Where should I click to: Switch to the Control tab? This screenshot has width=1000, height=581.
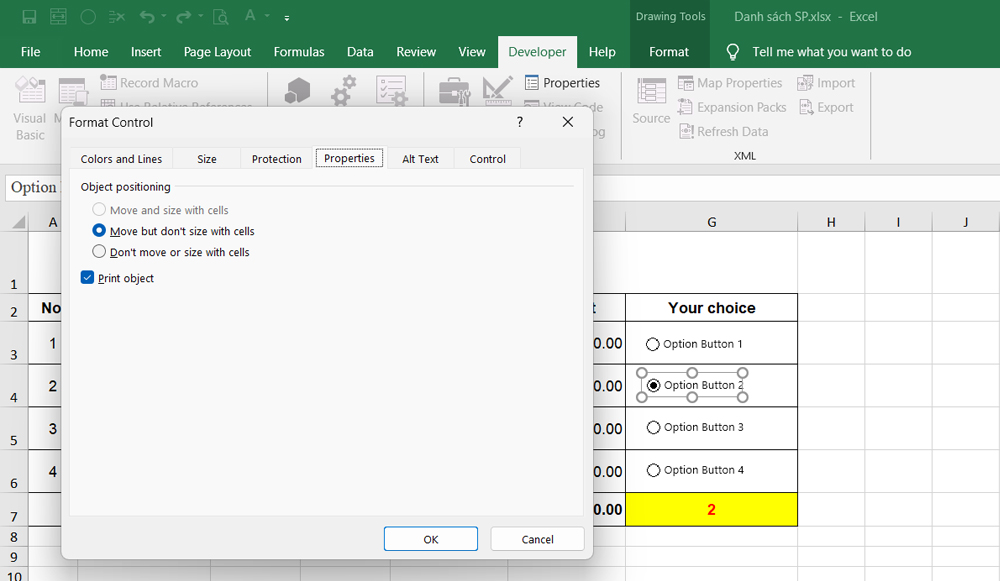point(487,159)
